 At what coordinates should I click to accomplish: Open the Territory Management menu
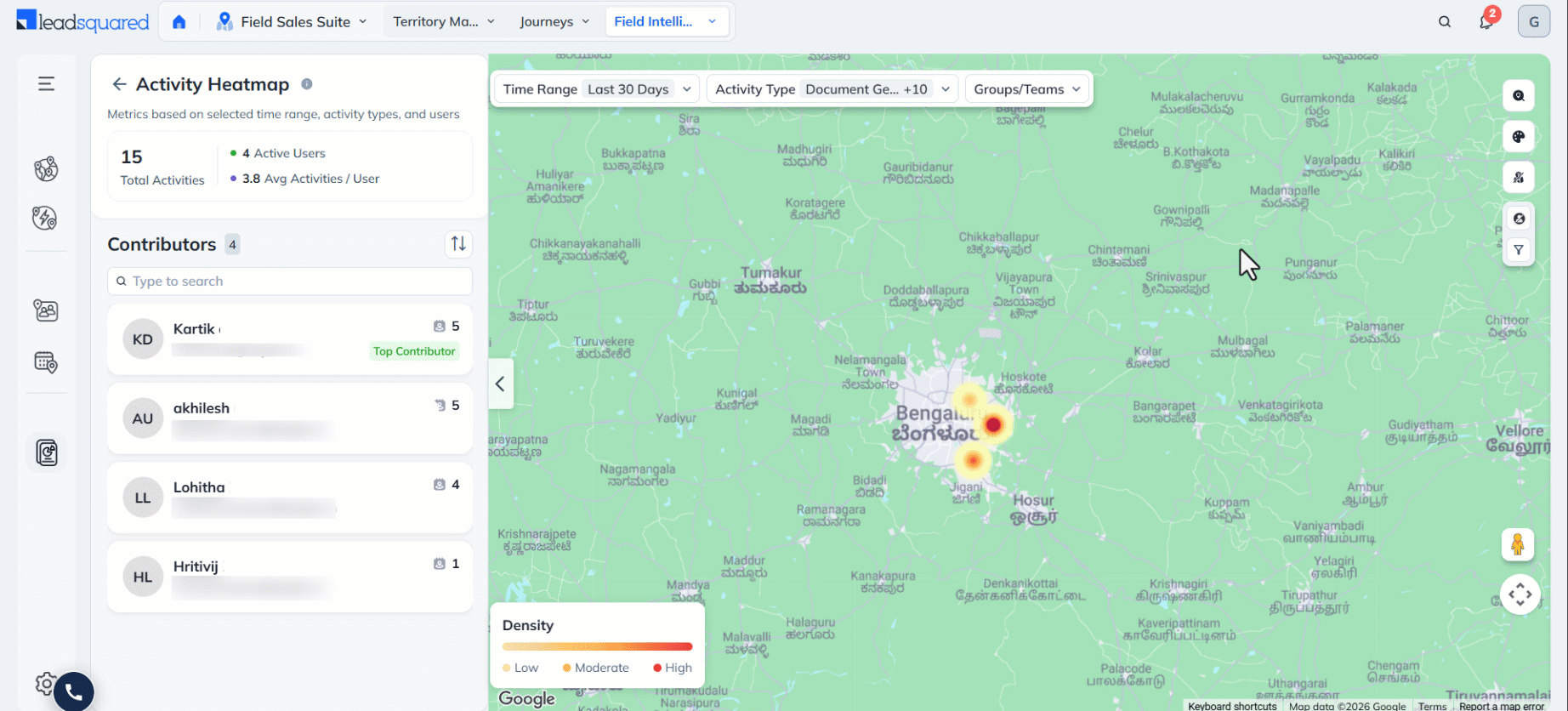[443, 21]
